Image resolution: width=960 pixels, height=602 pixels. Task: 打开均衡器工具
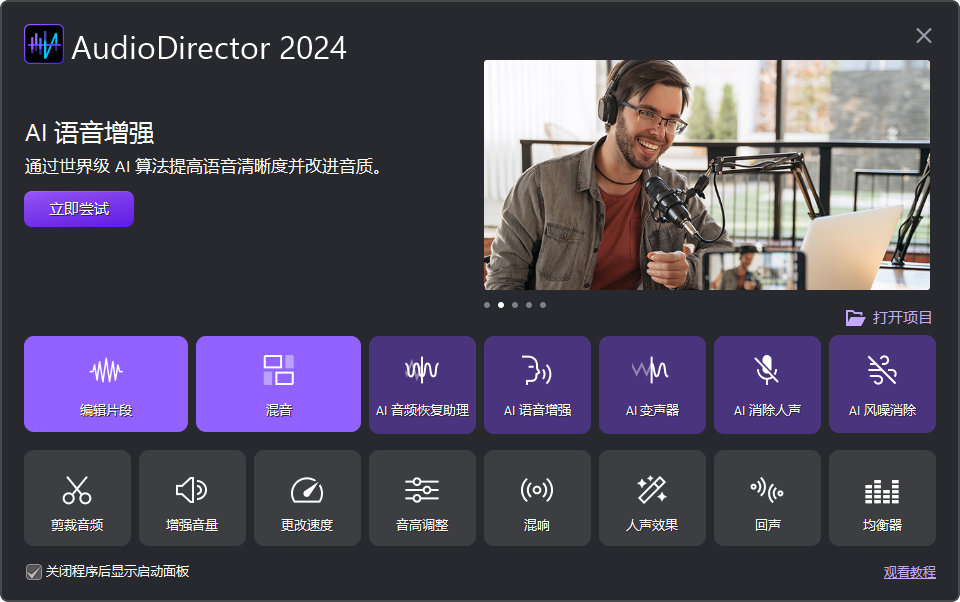click(x=882, y=497)
